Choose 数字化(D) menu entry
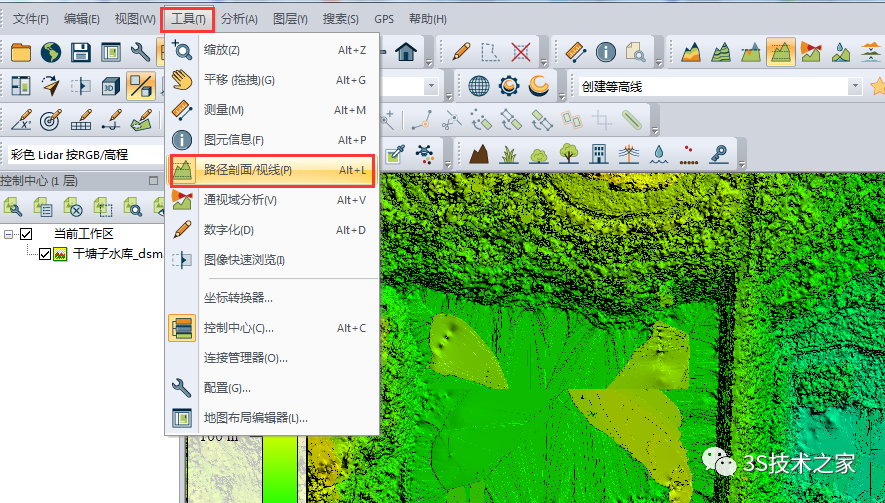The height and width of the screenshot is (503, 885). [273, 230]
